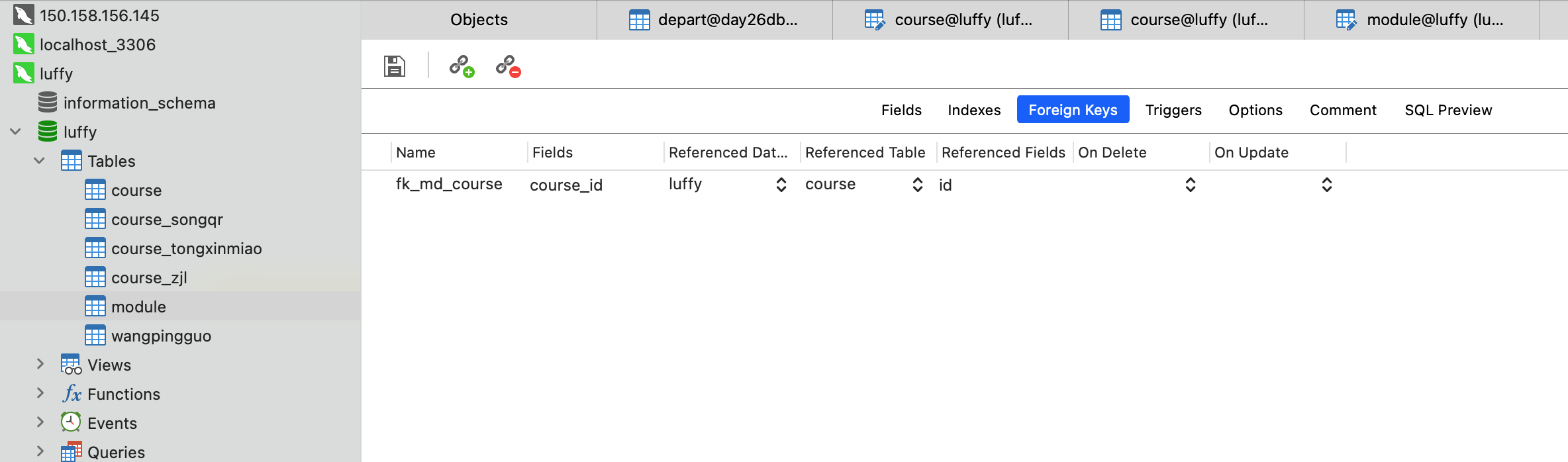Click the Functions fx icon

pos(72,394)
